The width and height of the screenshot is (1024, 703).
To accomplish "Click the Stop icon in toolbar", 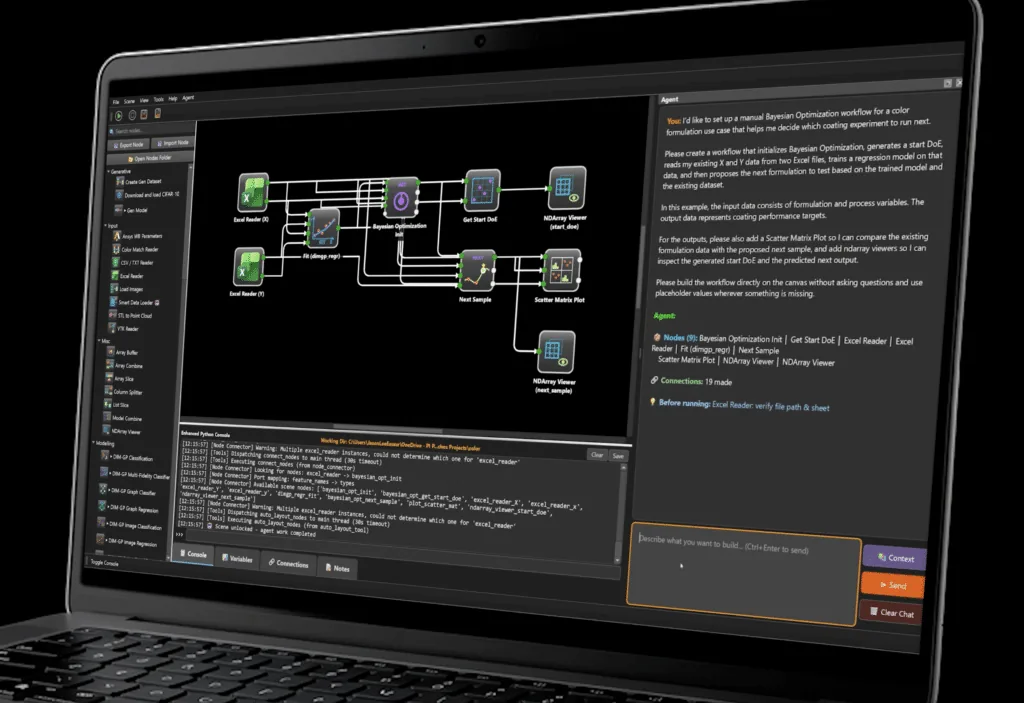I will 132,115.
